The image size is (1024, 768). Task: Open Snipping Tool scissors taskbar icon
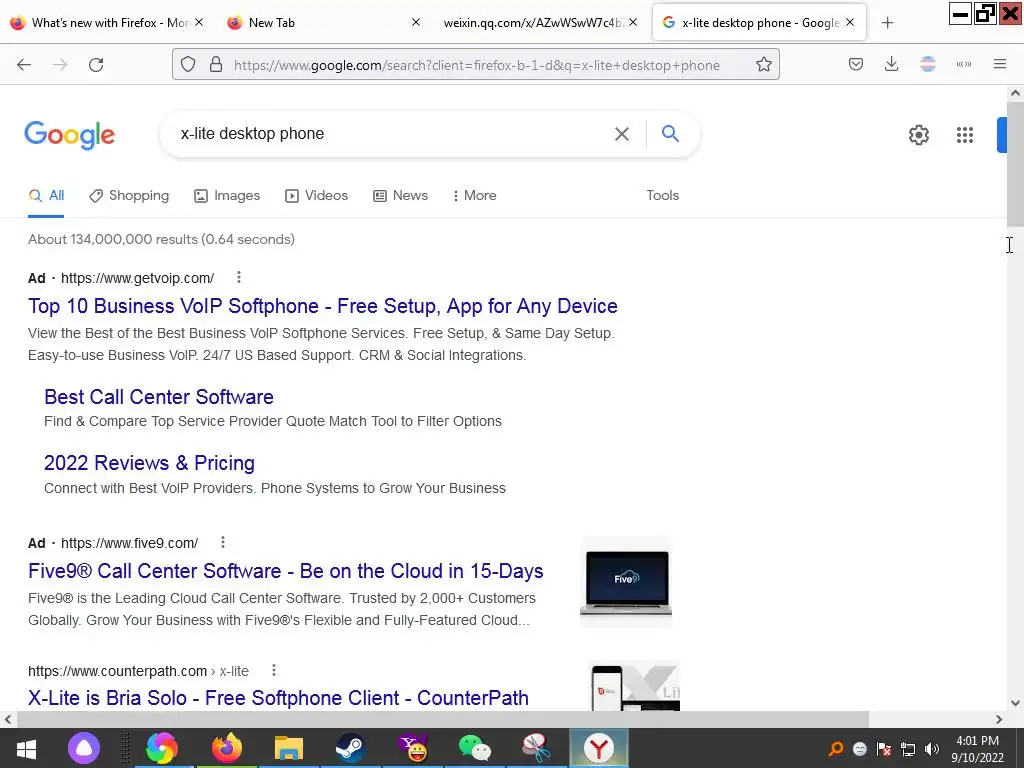coord(537,748)
